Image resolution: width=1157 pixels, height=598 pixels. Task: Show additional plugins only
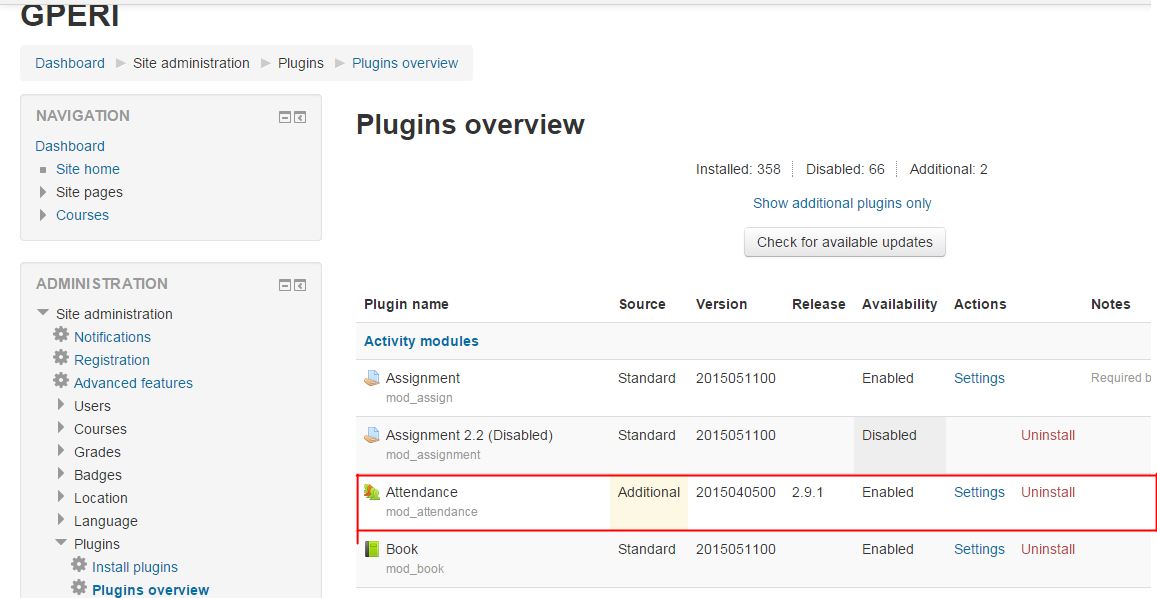842,203
